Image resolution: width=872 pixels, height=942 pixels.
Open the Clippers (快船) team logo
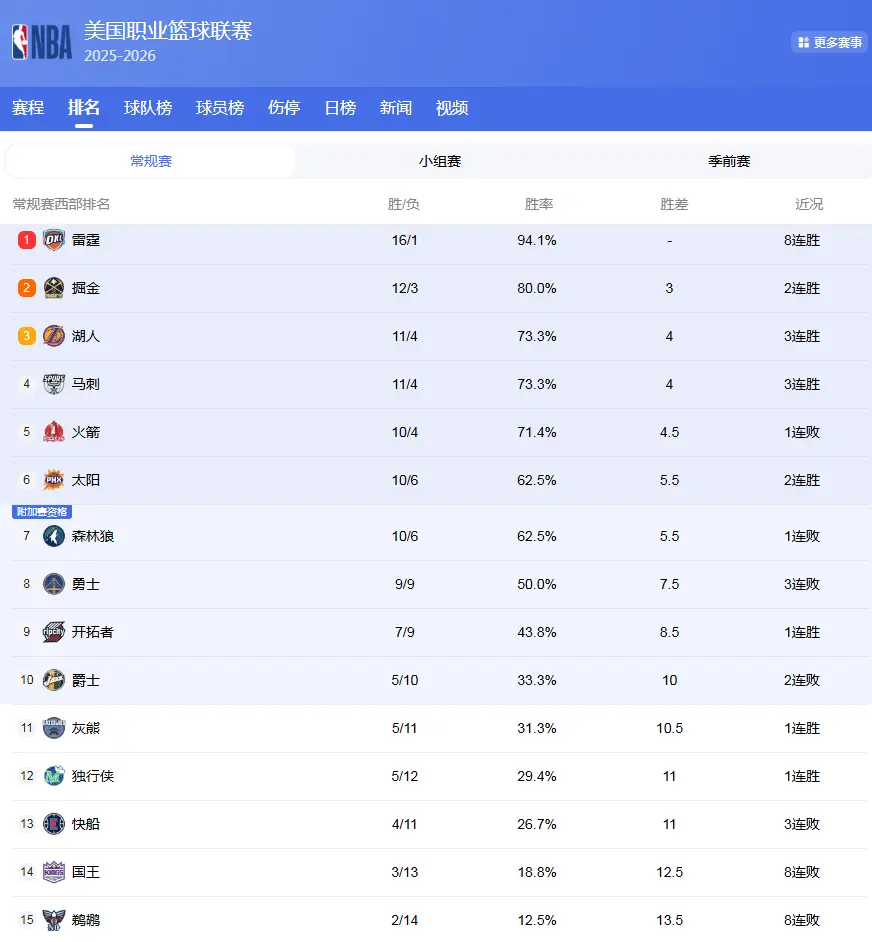click(x=54, y=824)
